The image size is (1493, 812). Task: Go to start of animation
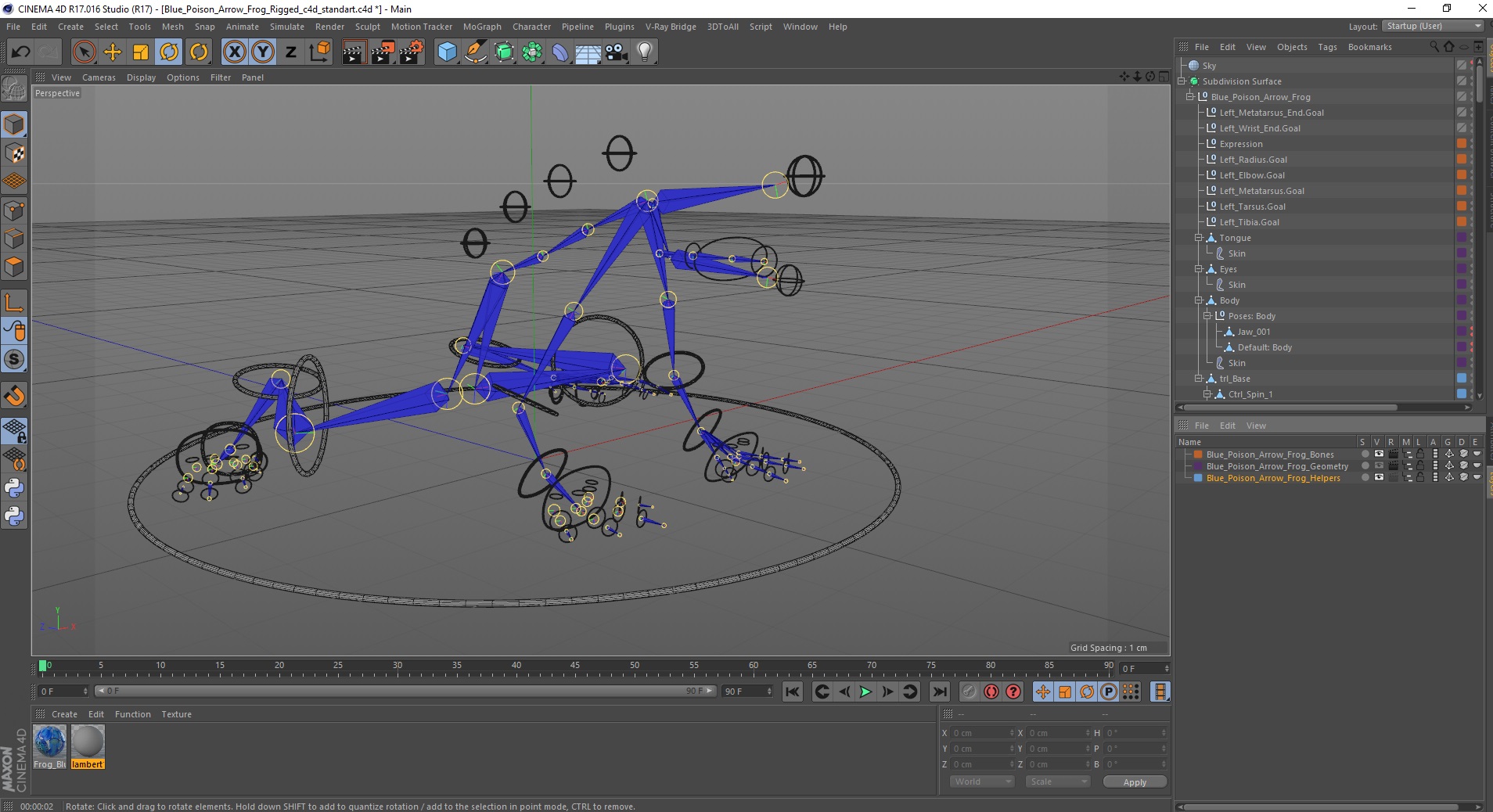[793, 692]
